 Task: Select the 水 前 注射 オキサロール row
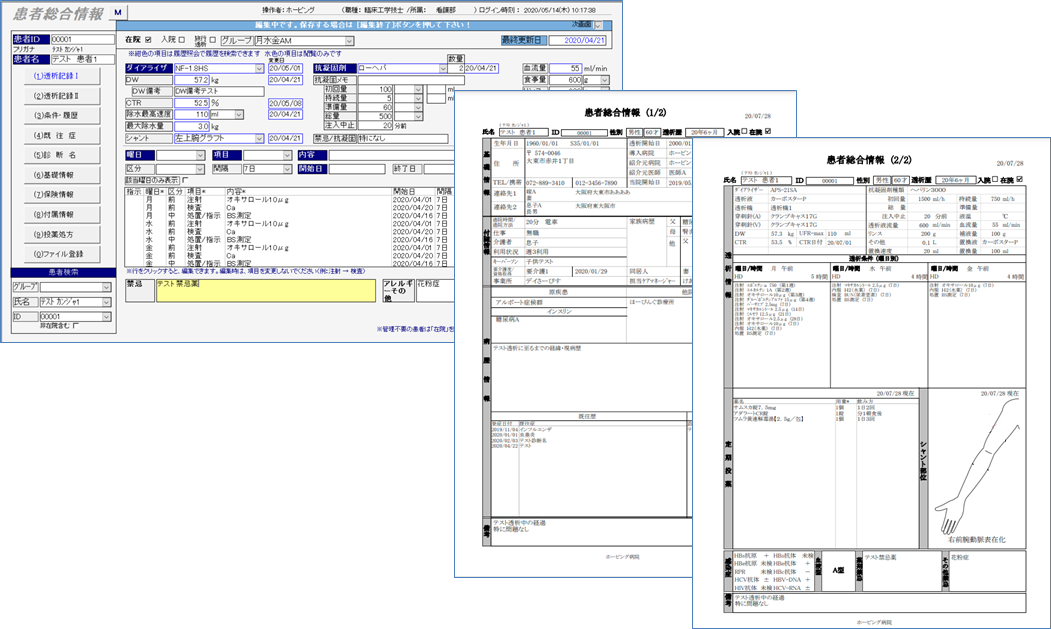(289, 224)
